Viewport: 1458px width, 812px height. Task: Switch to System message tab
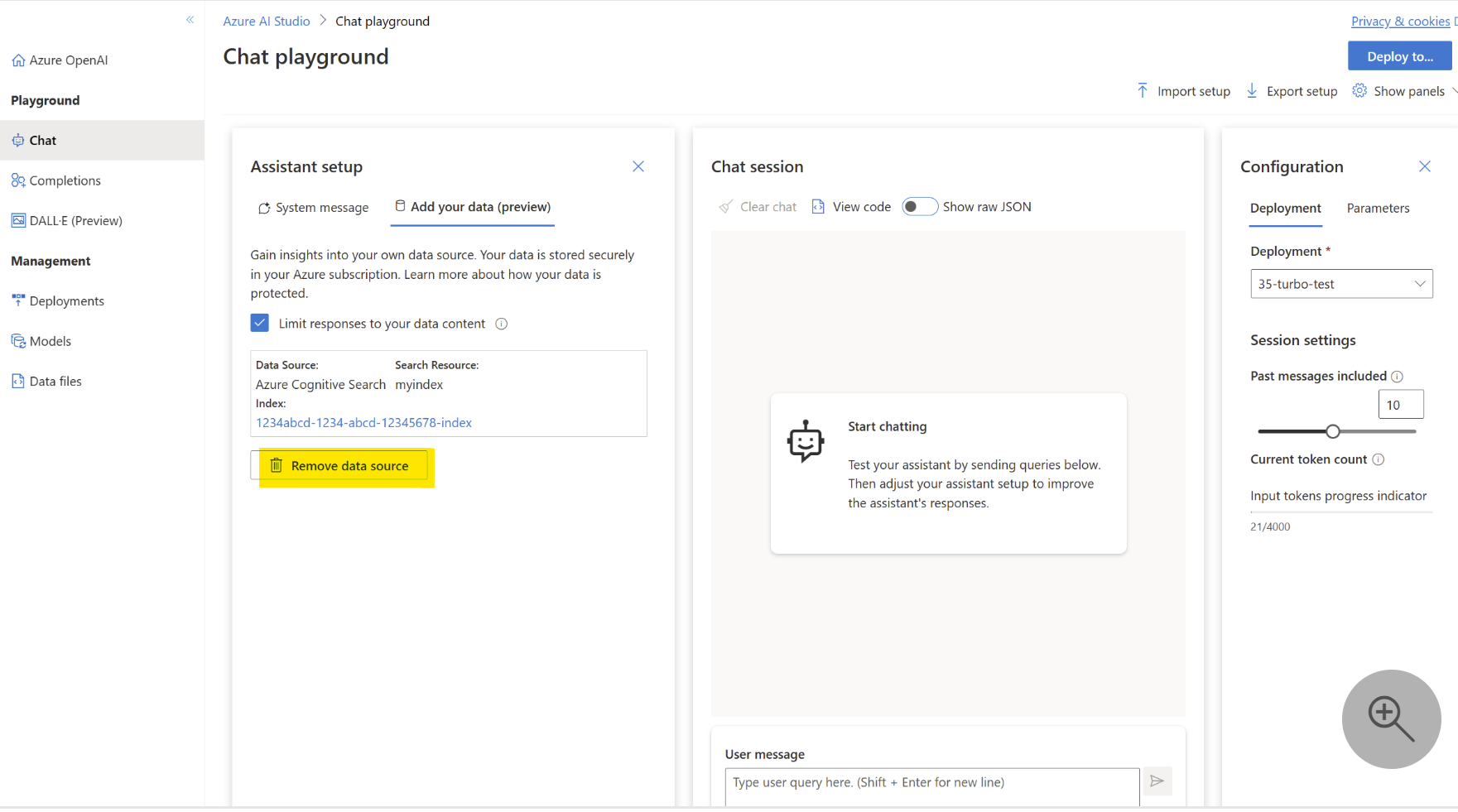tap(314, 208)
